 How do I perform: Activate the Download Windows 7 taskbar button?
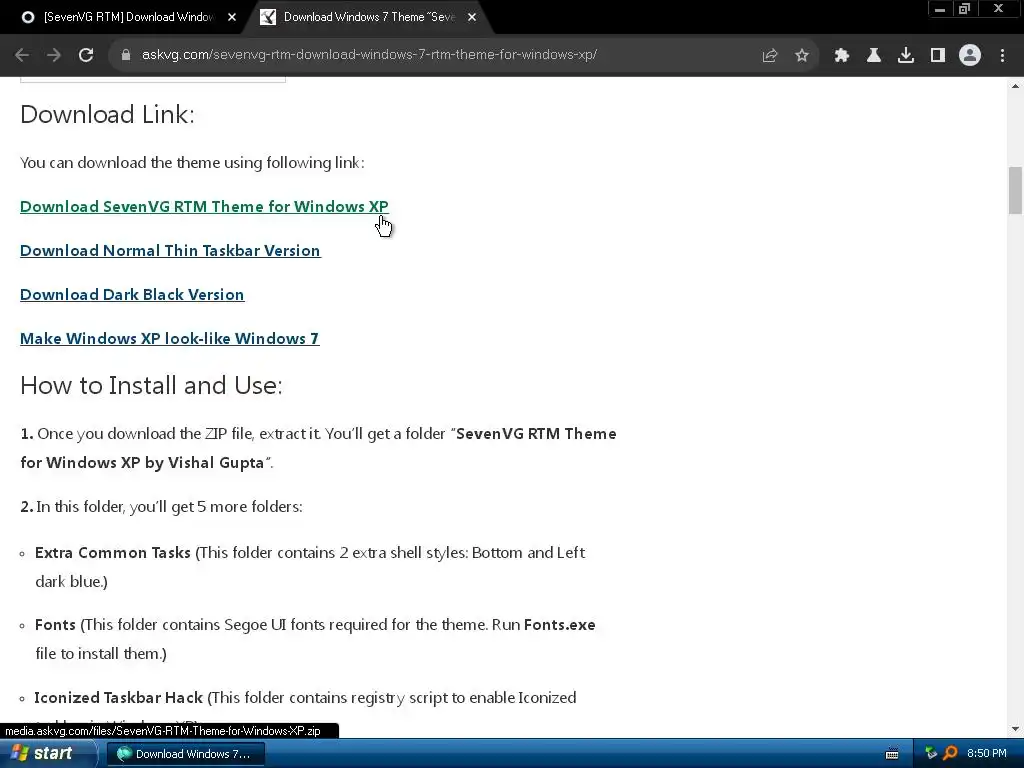tap(185, 754)
